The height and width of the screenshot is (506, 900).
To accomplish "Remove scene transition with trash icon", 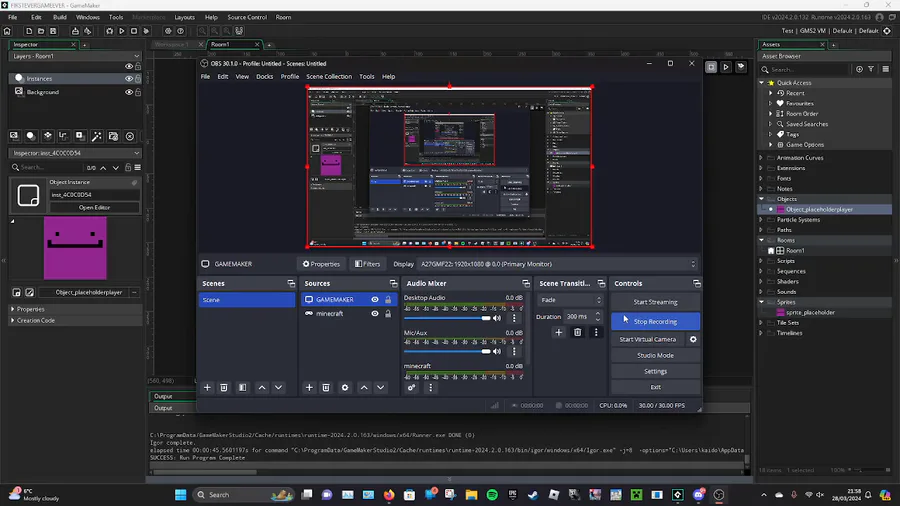I will click(x=577, y=332).
